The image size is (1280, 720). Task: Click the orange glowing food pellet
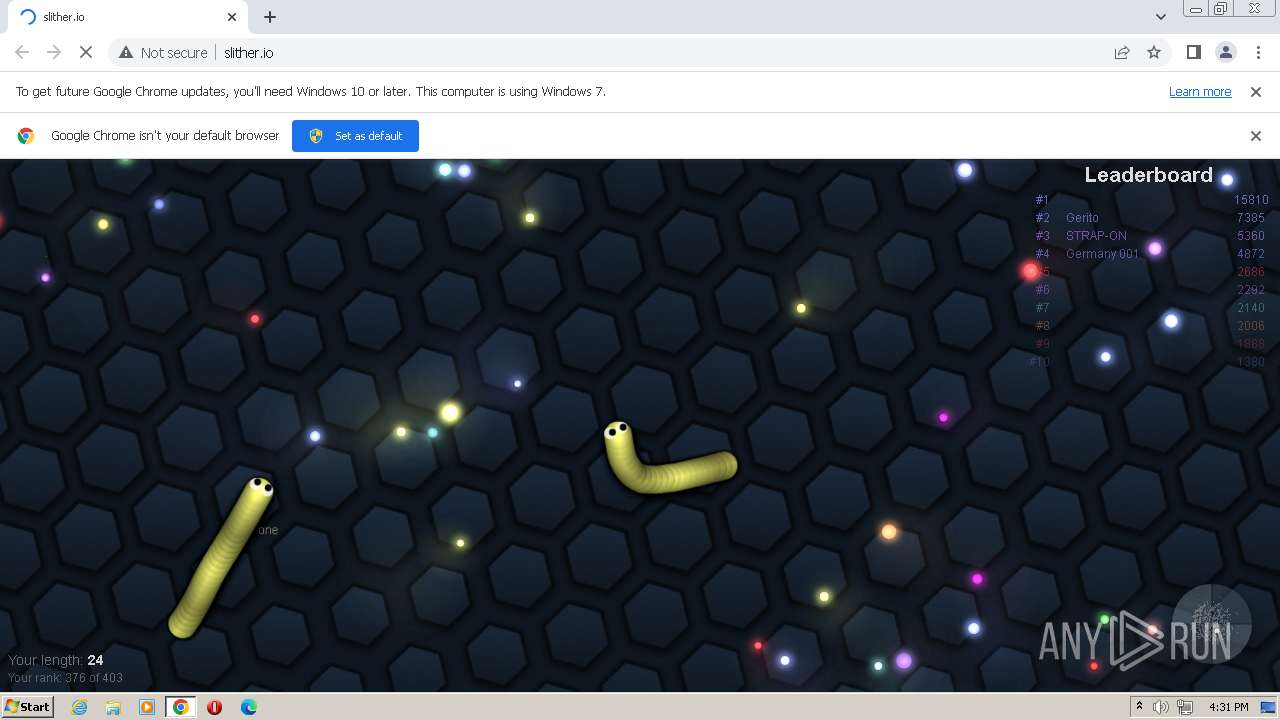tap(889, 532)
